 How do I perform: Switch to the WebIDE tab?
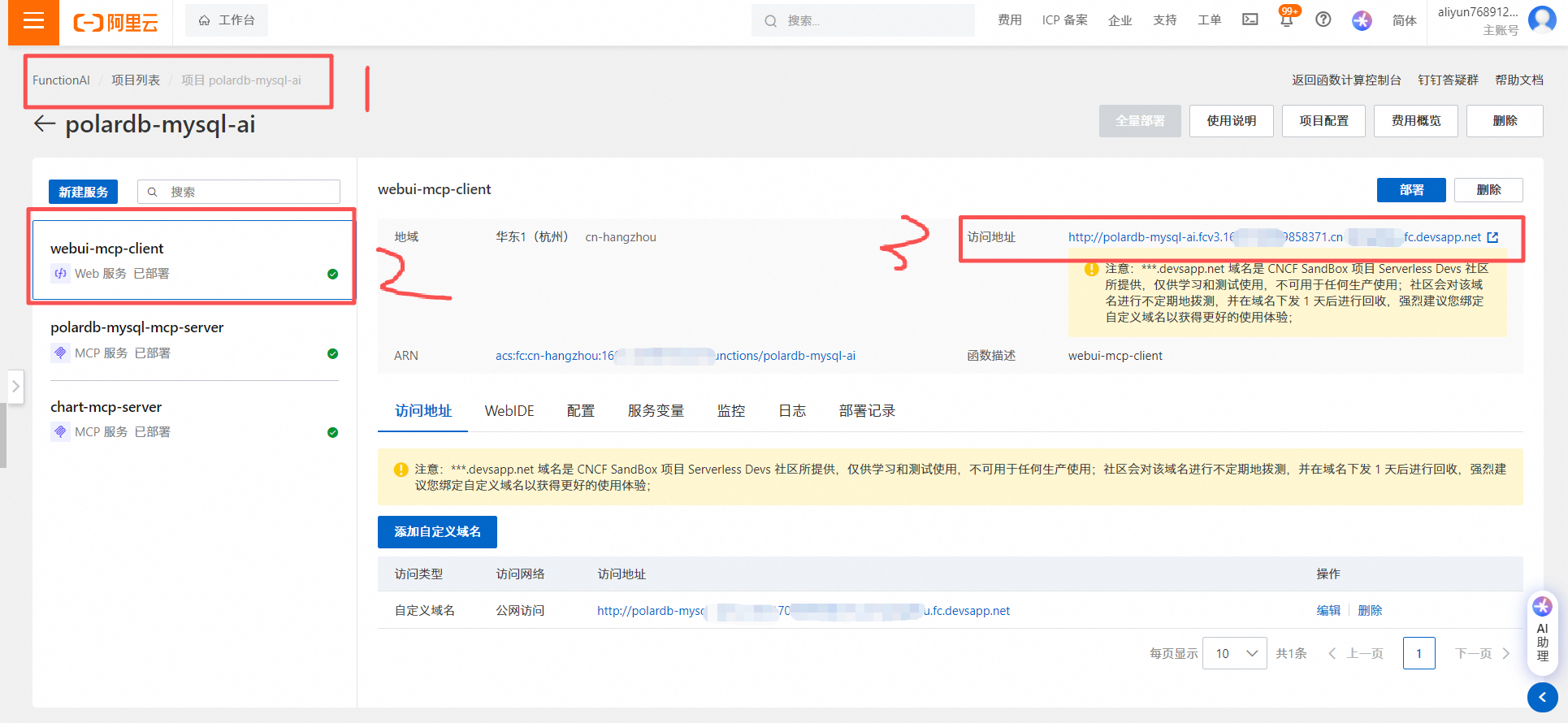[x=509, y=411]
